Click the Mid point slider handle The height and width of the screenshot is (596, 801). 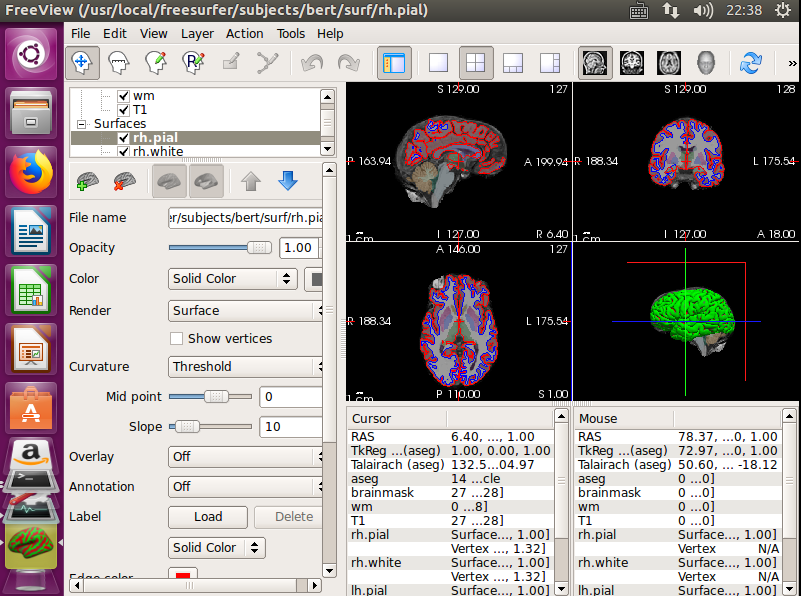click(216, 396)
